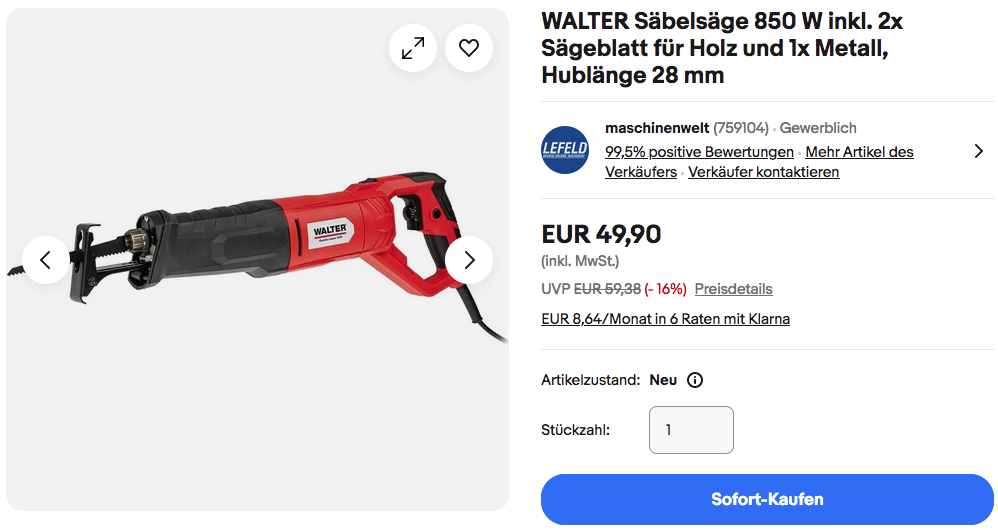998x530 pixels.
Task: Click the seller feedback count (759104)
Action: 741,128
